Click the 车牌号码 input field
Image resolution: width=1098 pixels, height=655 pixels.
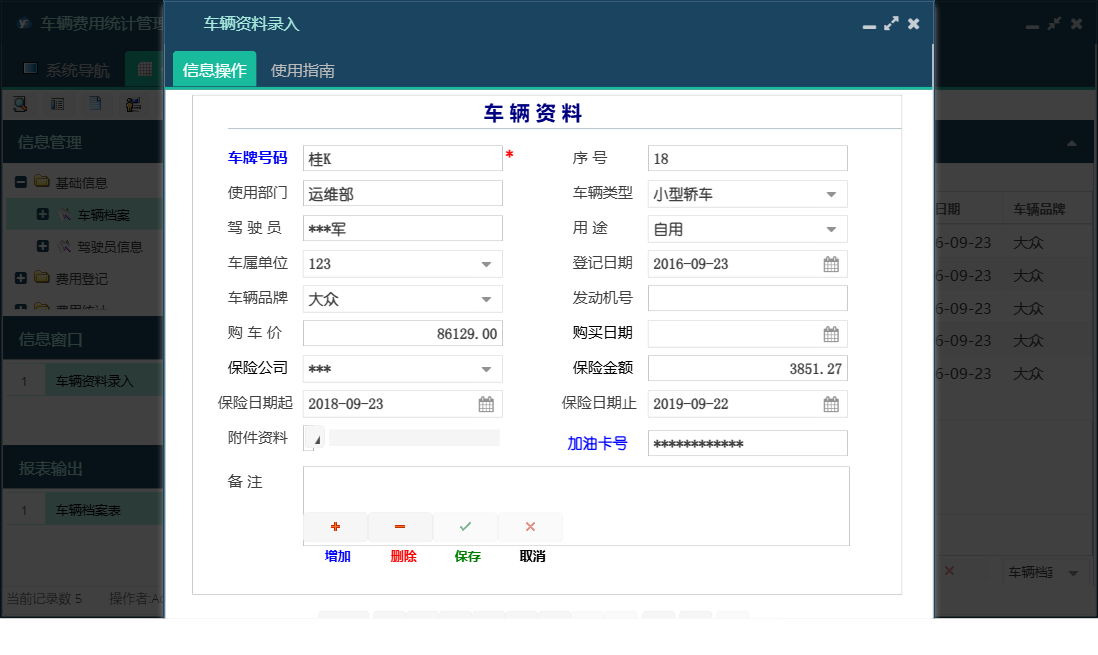[x=400, y=158]
